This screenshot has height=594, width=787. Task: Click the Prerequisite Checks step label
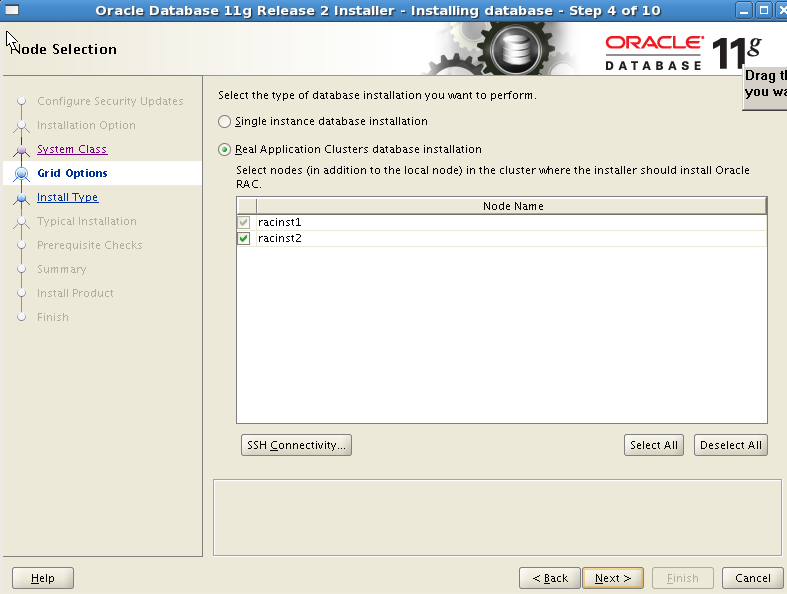click(x=90, y=245)
